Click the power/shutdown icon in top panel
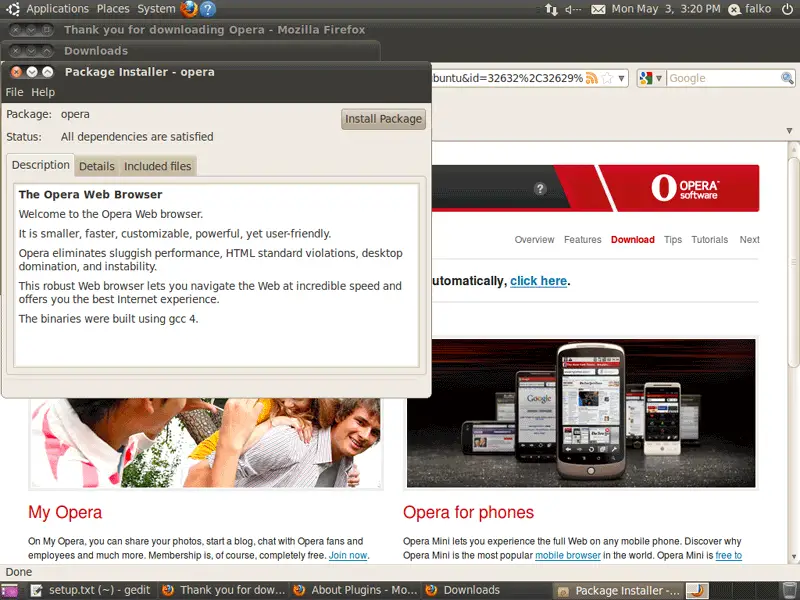The width and height of the screenshot is (800, 600). (x=787, y=9)
